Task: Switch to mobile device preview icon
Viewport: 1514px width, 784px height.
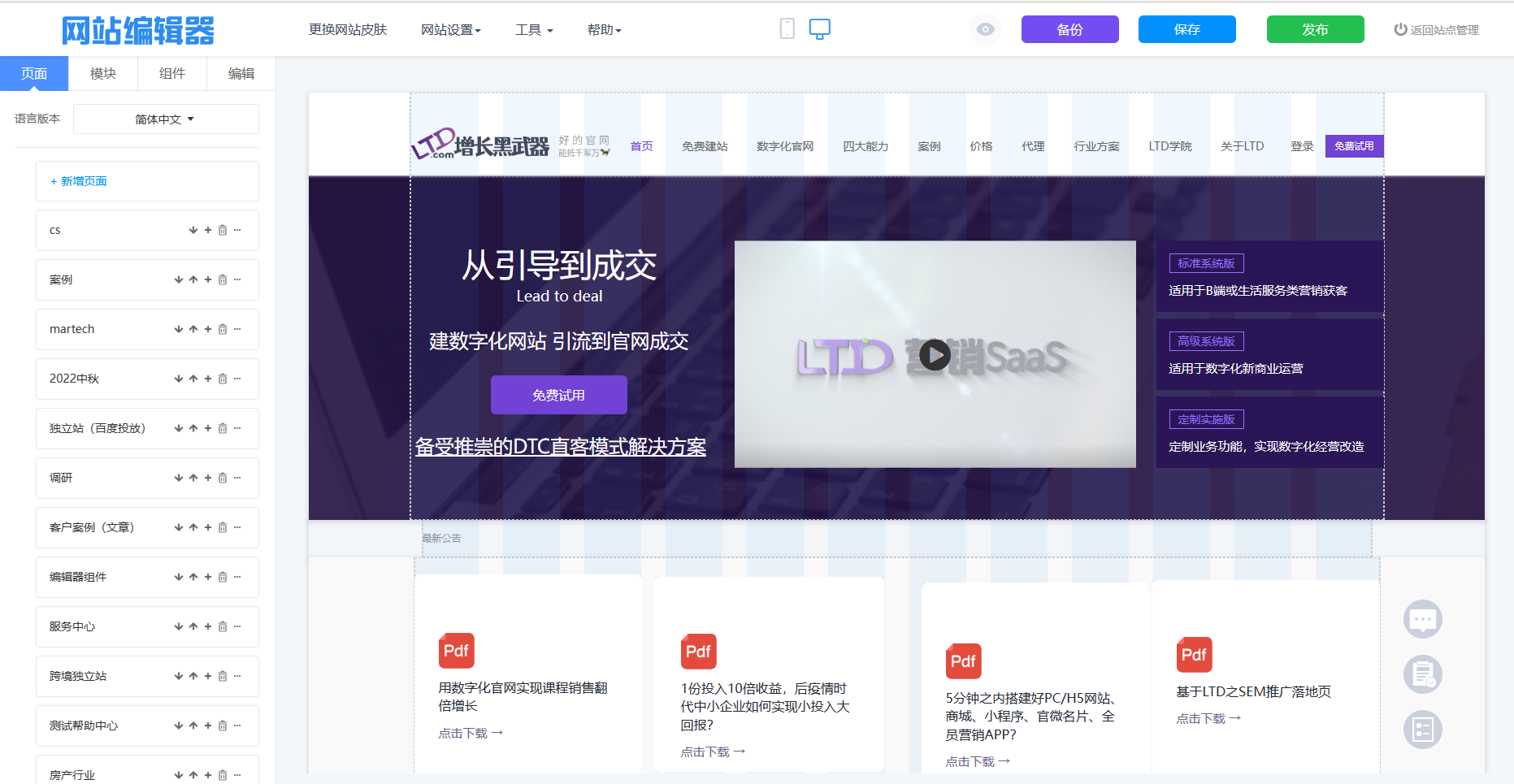Action: click(787, 29)
